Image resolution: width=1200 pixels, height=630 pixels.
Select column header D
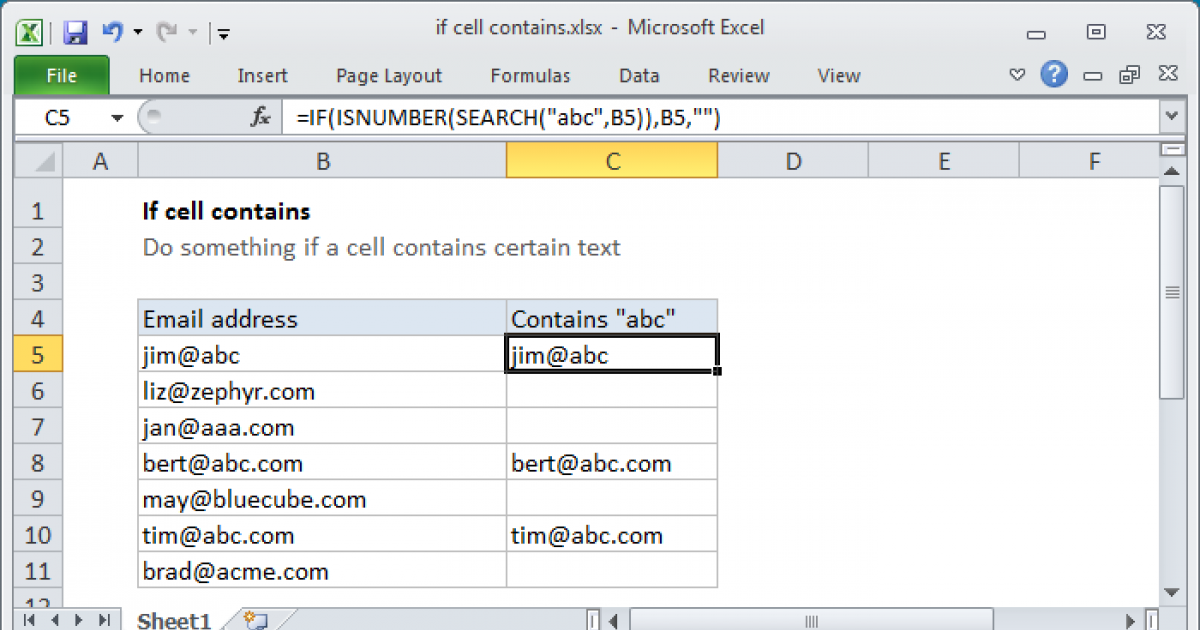coord(793,160)
